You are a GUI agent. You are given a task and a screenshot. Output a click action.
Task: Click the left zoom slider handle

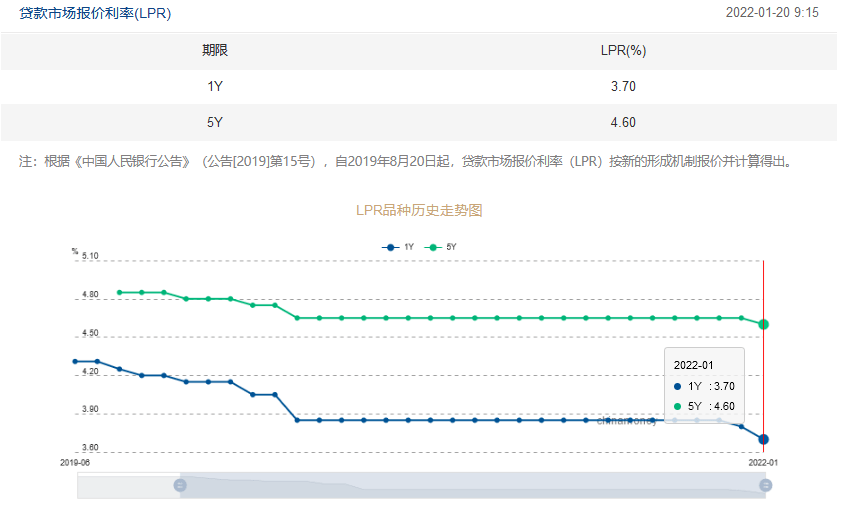coord(180,485)
